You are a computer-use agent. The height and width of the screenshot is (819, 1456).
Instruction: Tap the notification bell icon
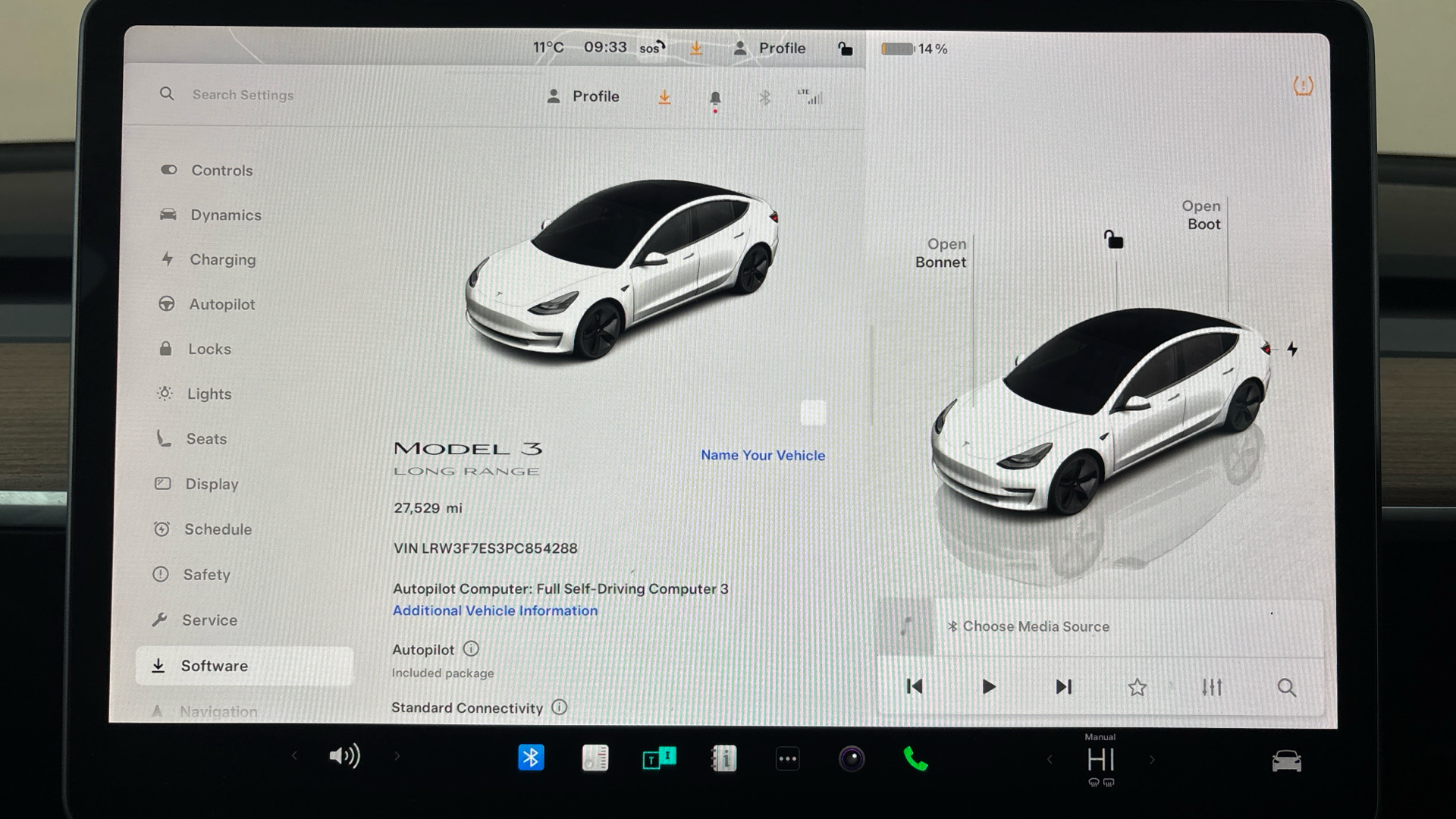tap(714, 99)
